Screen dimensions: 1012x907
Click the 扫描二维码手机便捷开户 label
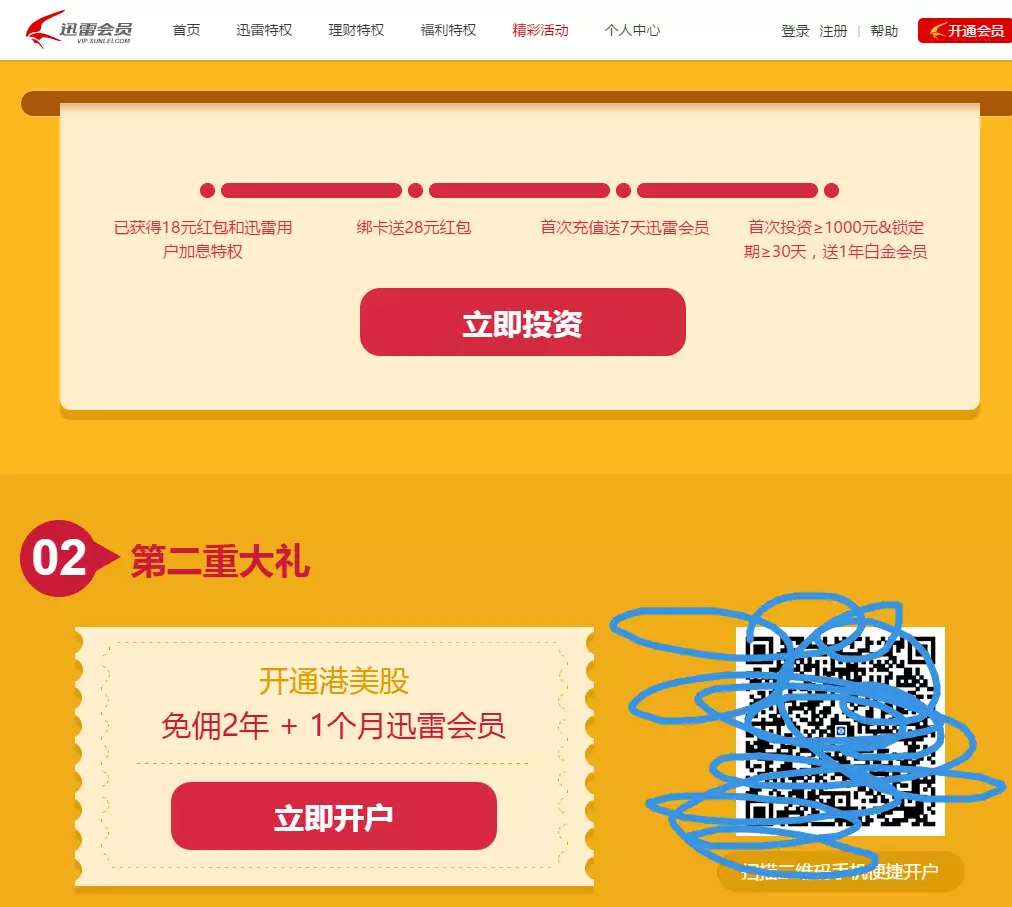click(x=840, y=871)
